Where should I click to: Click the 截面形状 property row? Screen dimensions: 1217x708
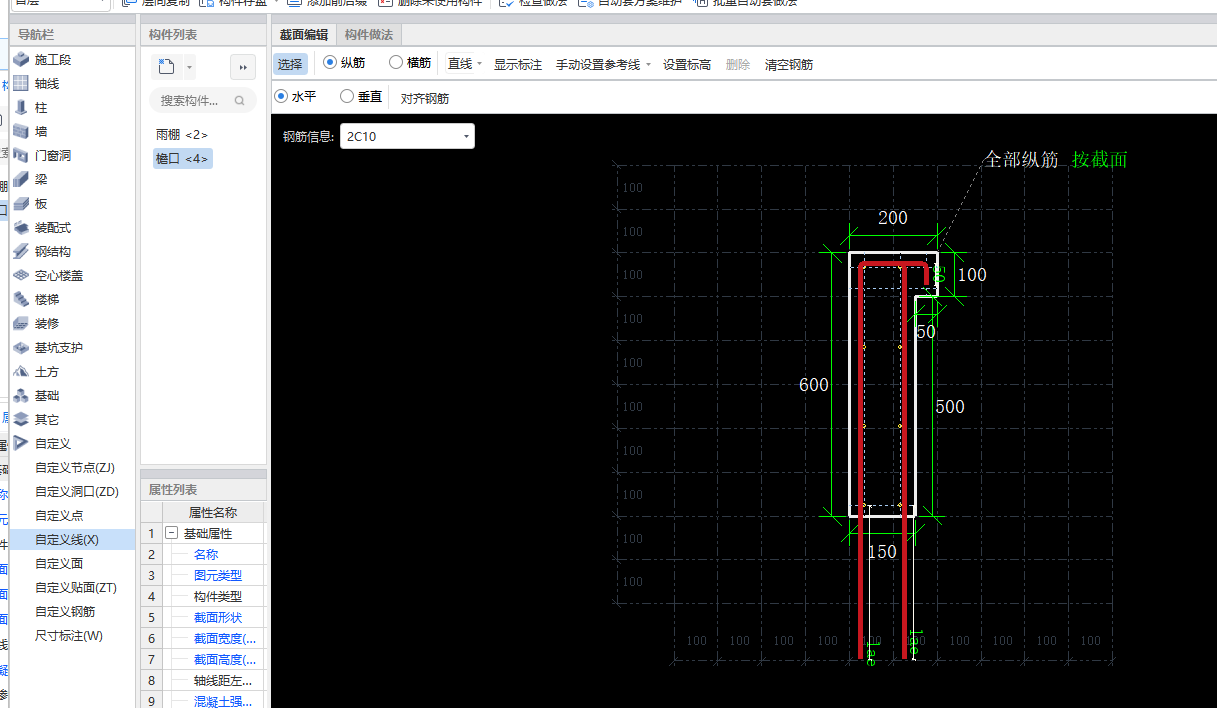point(205,618)
